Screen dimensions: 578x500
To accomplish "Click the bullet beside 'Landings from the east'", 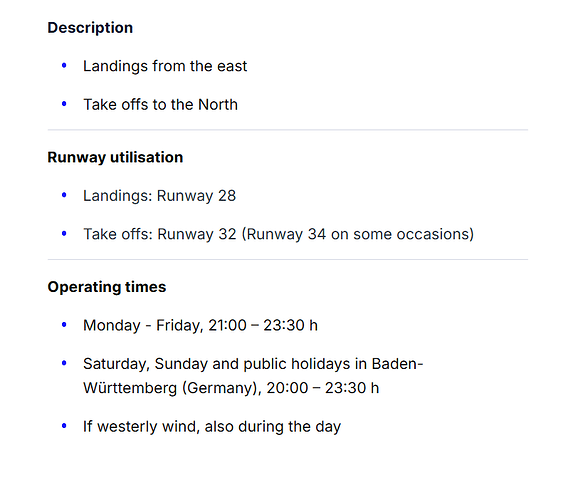I will point(64,66).
